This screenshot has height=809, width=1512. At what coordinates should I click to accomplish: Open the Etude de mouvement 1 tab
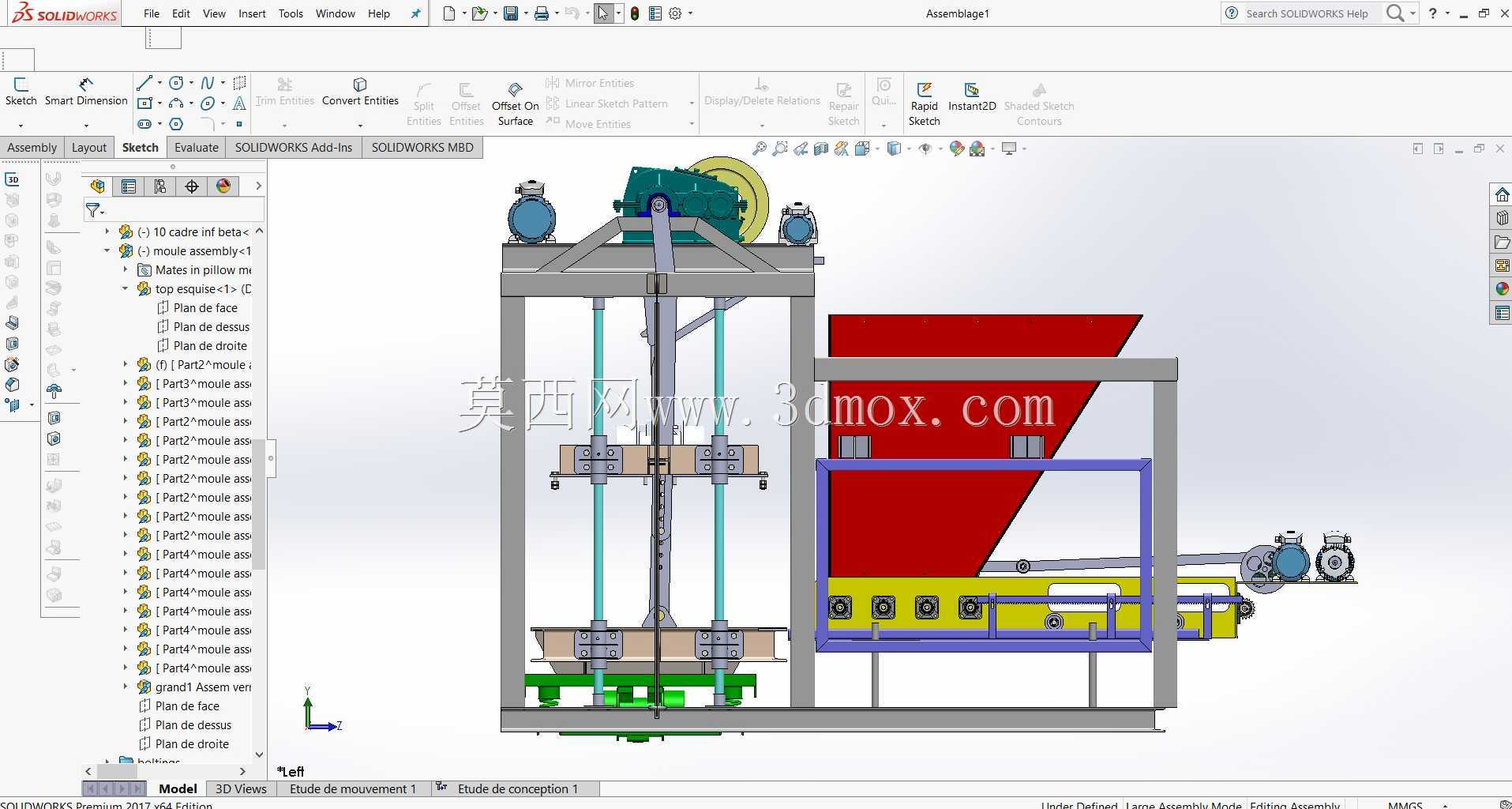point(353,788)
